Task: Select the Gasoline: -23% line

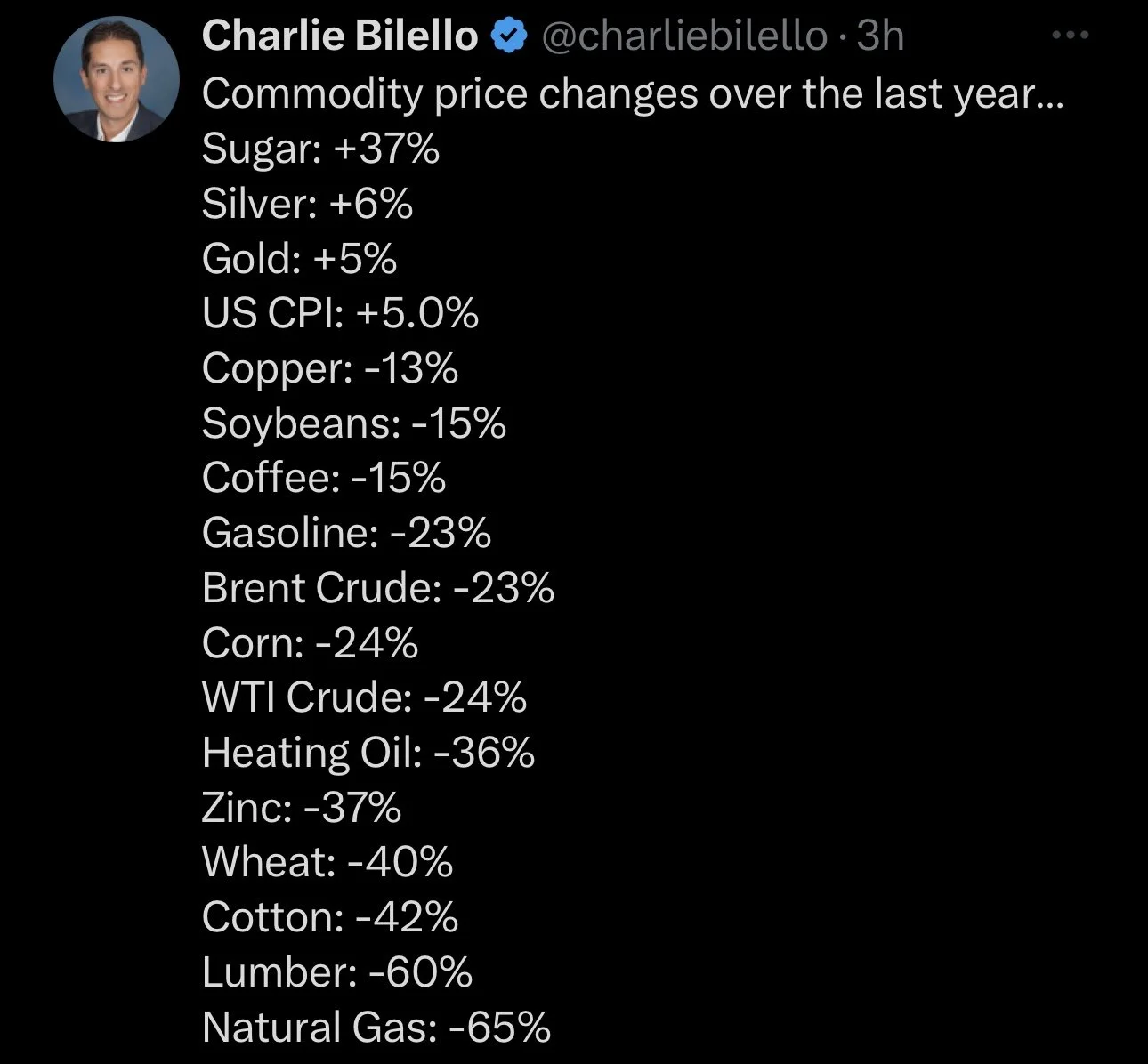Action: pyautogui.click(x=346, y=533)
